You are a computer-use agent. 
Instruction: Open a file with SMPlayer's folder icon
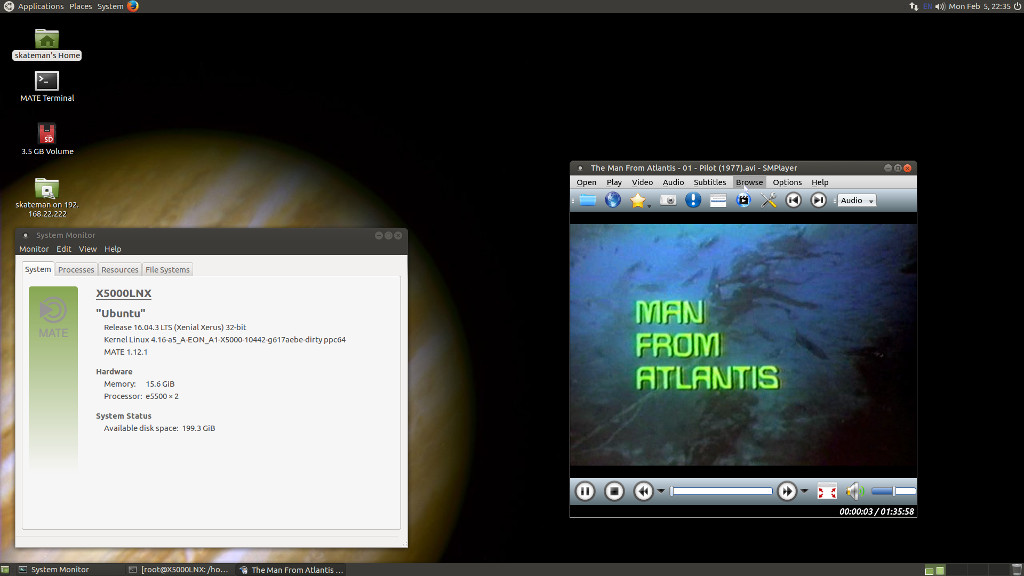pyautogui.click(x=588, y=200)
